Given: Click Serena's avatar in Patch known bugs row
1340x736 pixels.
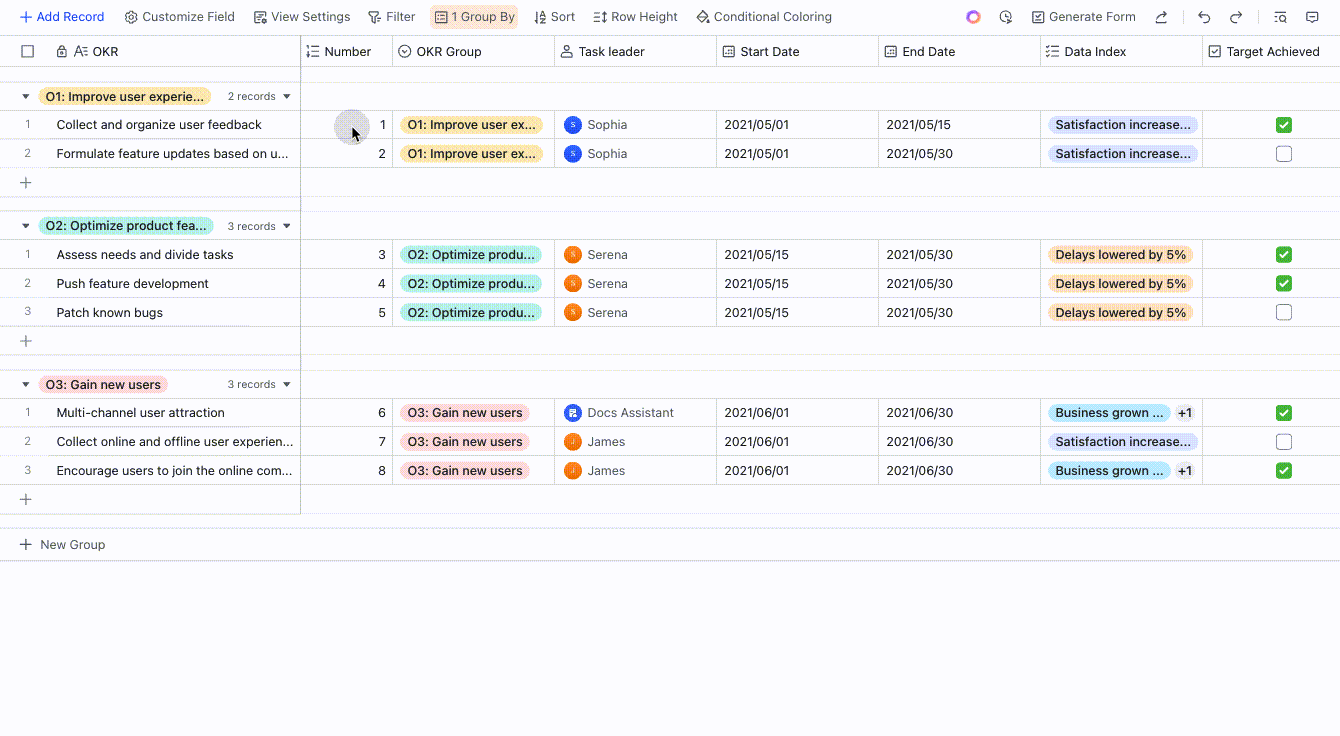Looking at the screenshot, I should tap(573, 313).
